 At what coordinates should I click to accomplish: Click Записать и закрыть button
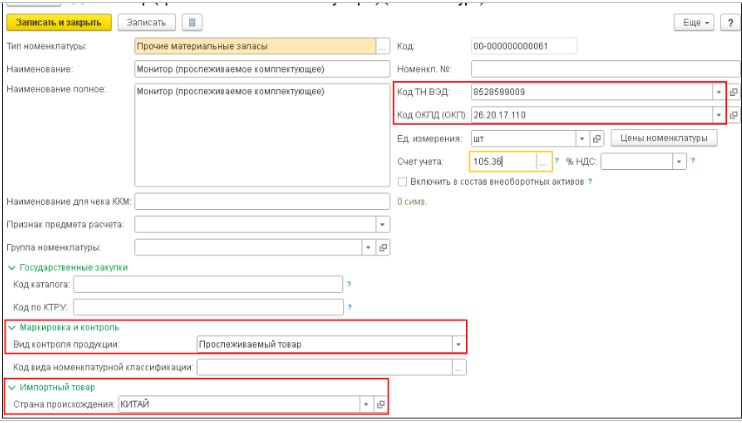click(x=58, y=22)
